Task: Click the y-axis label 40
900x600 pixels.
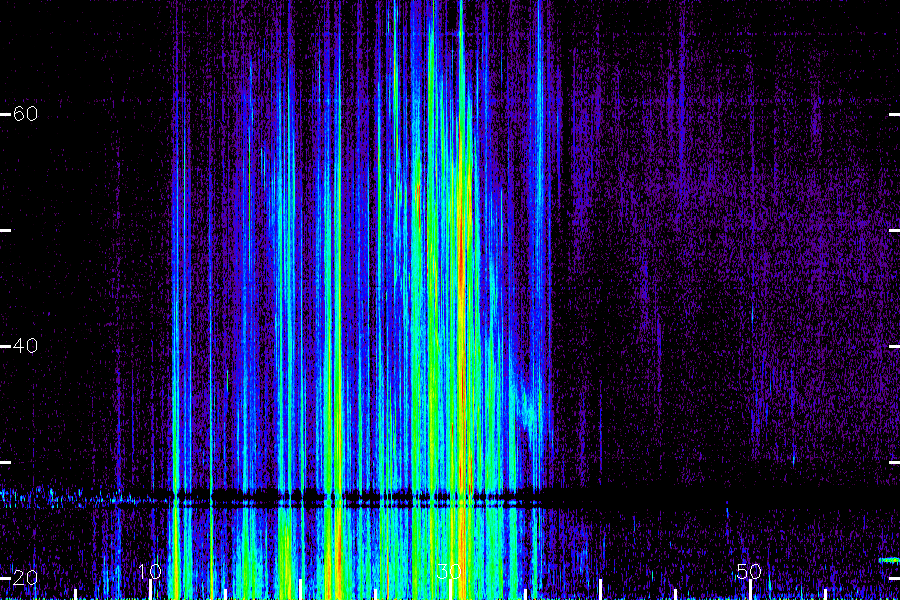Action: pyautogui.click(x=25, y=346)
